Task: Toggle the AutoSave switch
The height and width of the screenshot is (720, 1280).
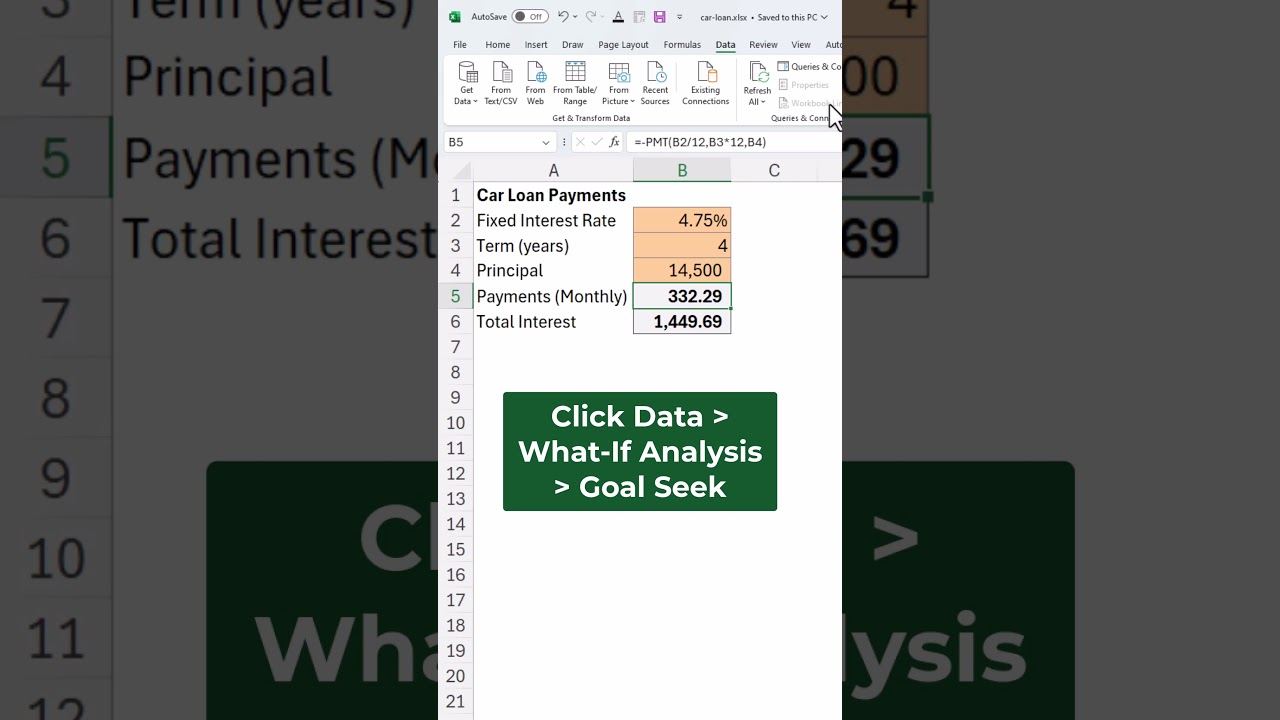Action: click(x=529, y=17)
